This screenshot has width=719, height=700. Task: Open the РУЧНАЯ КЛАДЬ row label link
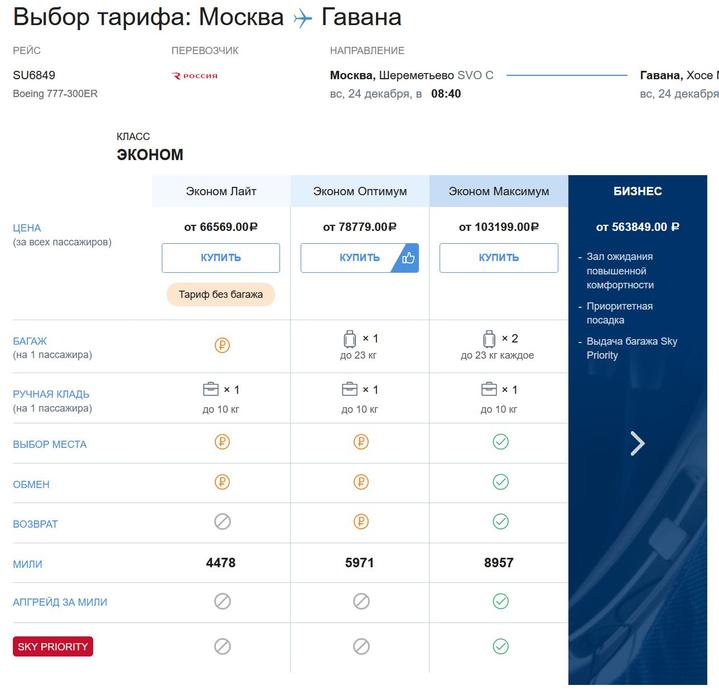(x=51, y=394)
